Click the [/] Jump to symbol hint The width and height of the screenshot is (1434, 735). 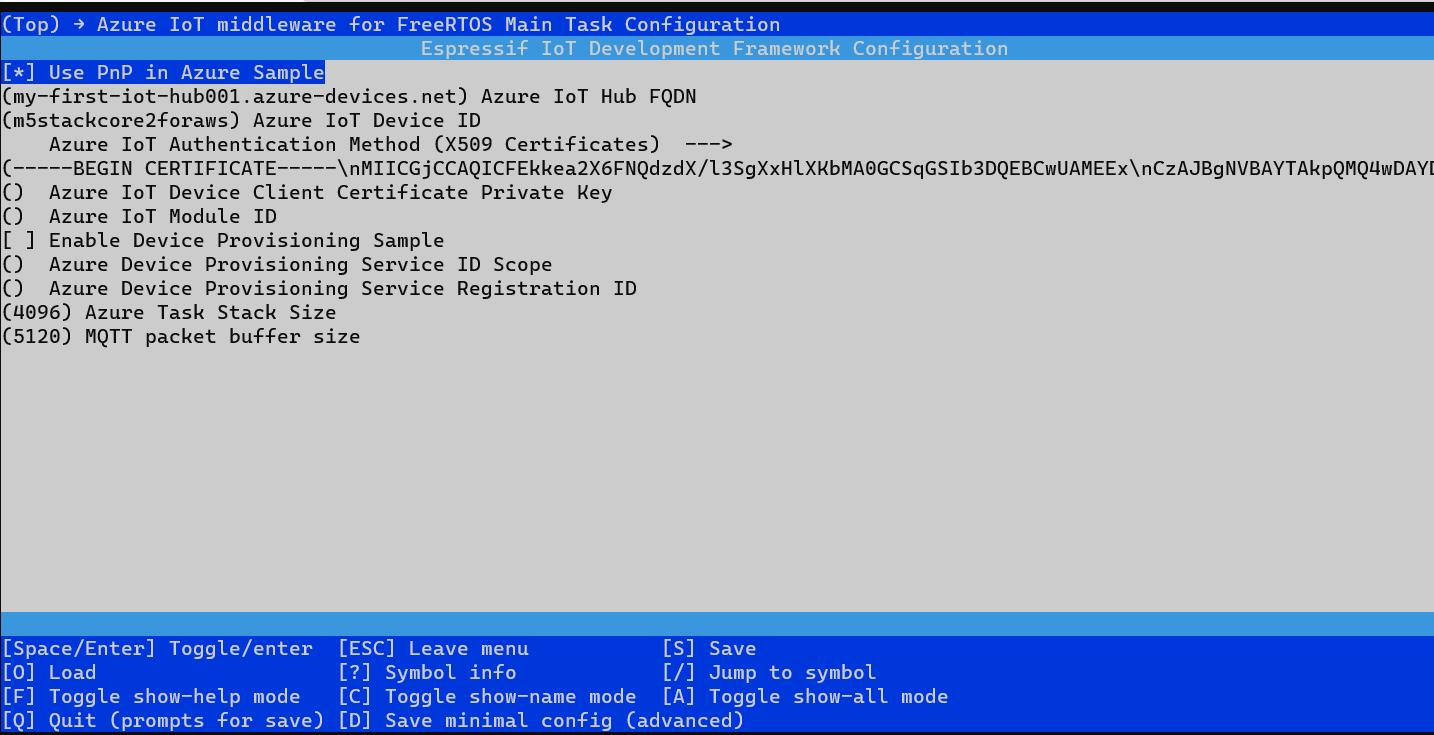click(x=769, y=672)
